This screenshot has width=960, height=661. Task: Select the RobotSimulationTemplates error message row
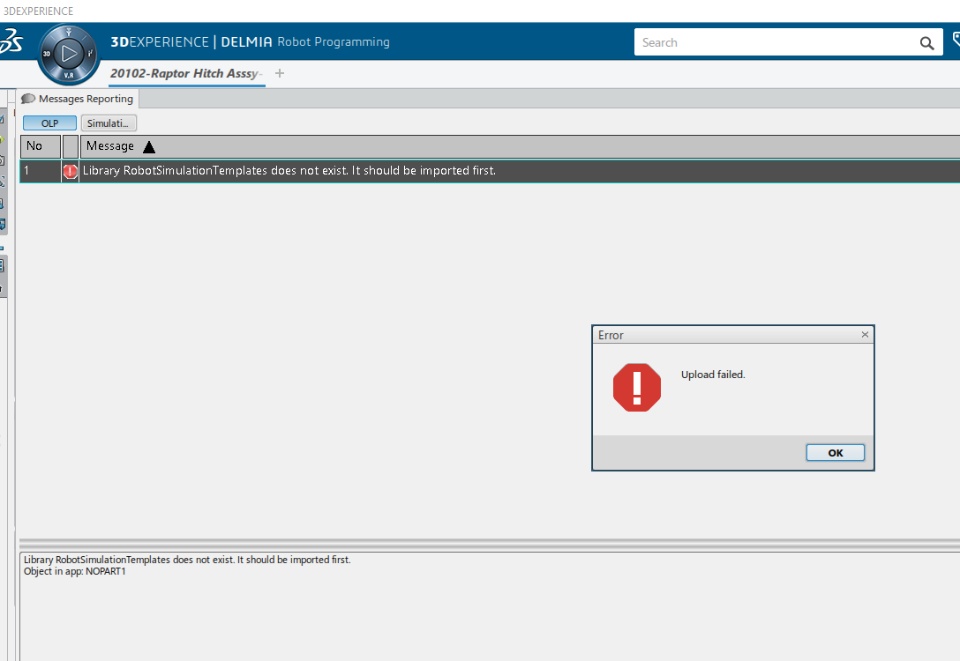(x=490, y=171)
